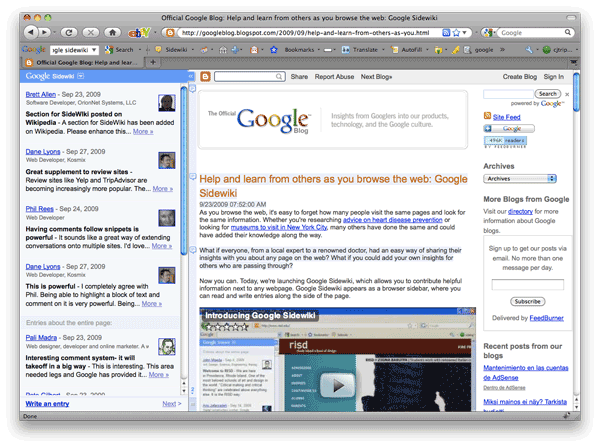Click Report Abuse in Blogger navbar
Screen dimensions: 600x444
click(334, 77)
